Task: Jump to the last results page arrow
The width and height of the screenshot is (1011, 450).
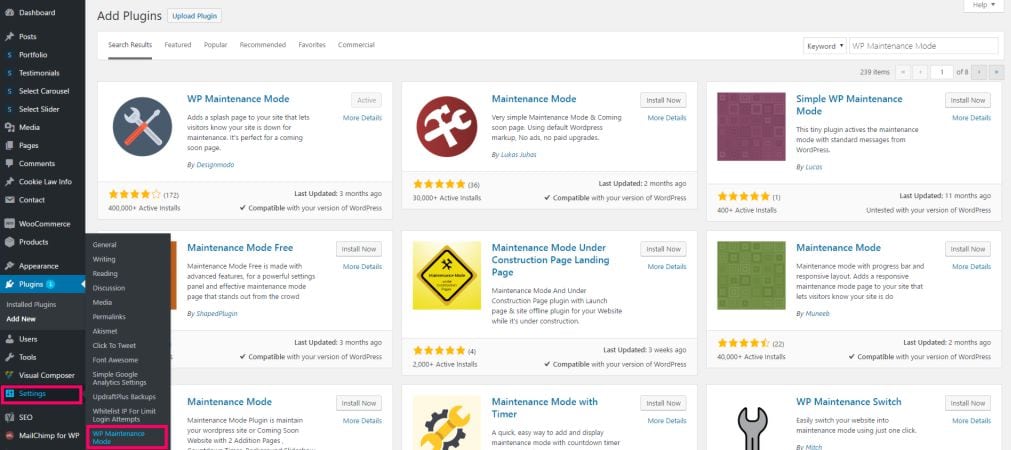Action: pos(997,72)
